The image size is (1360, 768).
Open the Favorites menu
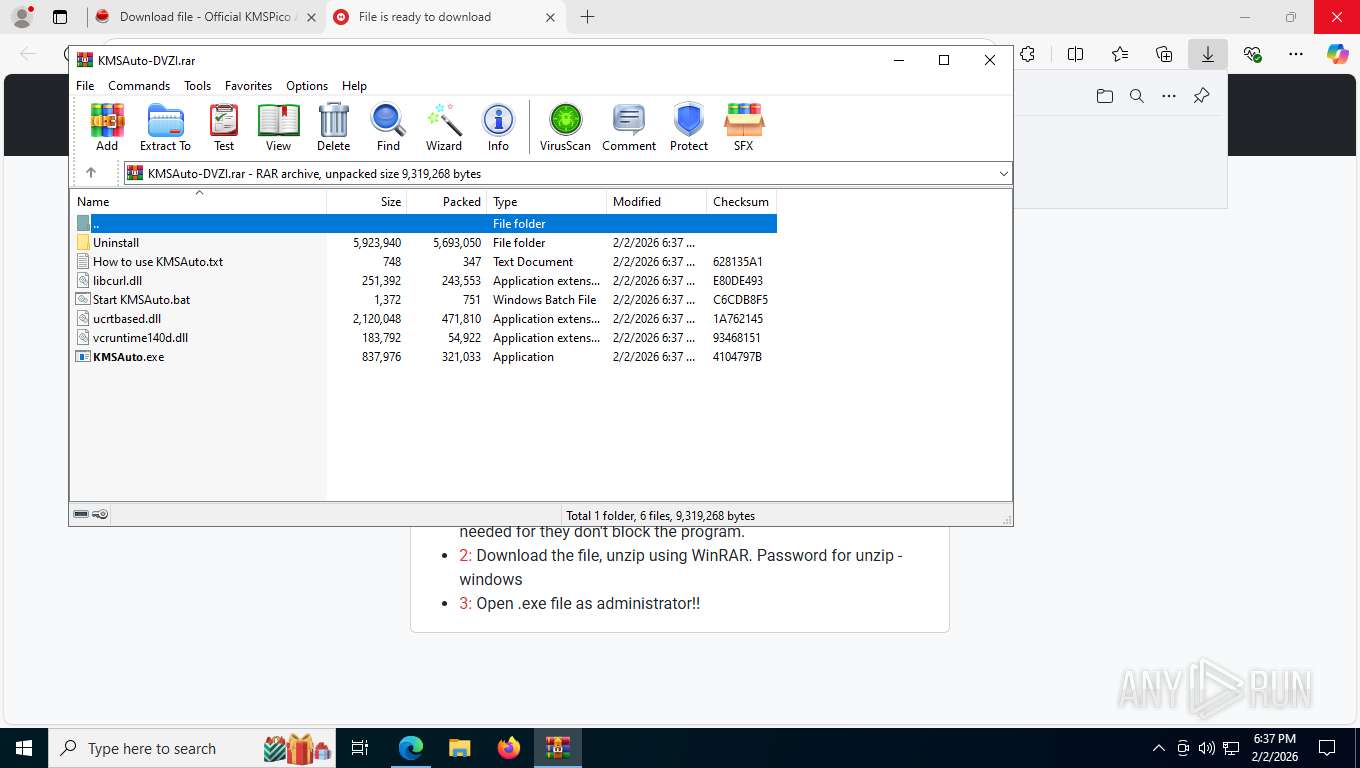coord(248,86)
